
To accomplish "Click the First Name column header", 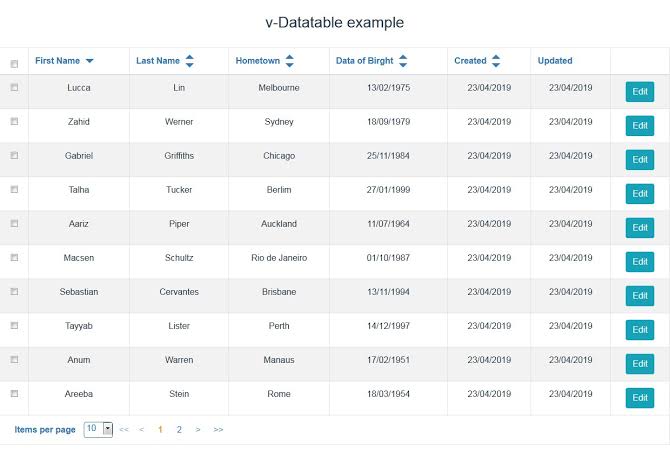I will point(57,61).
